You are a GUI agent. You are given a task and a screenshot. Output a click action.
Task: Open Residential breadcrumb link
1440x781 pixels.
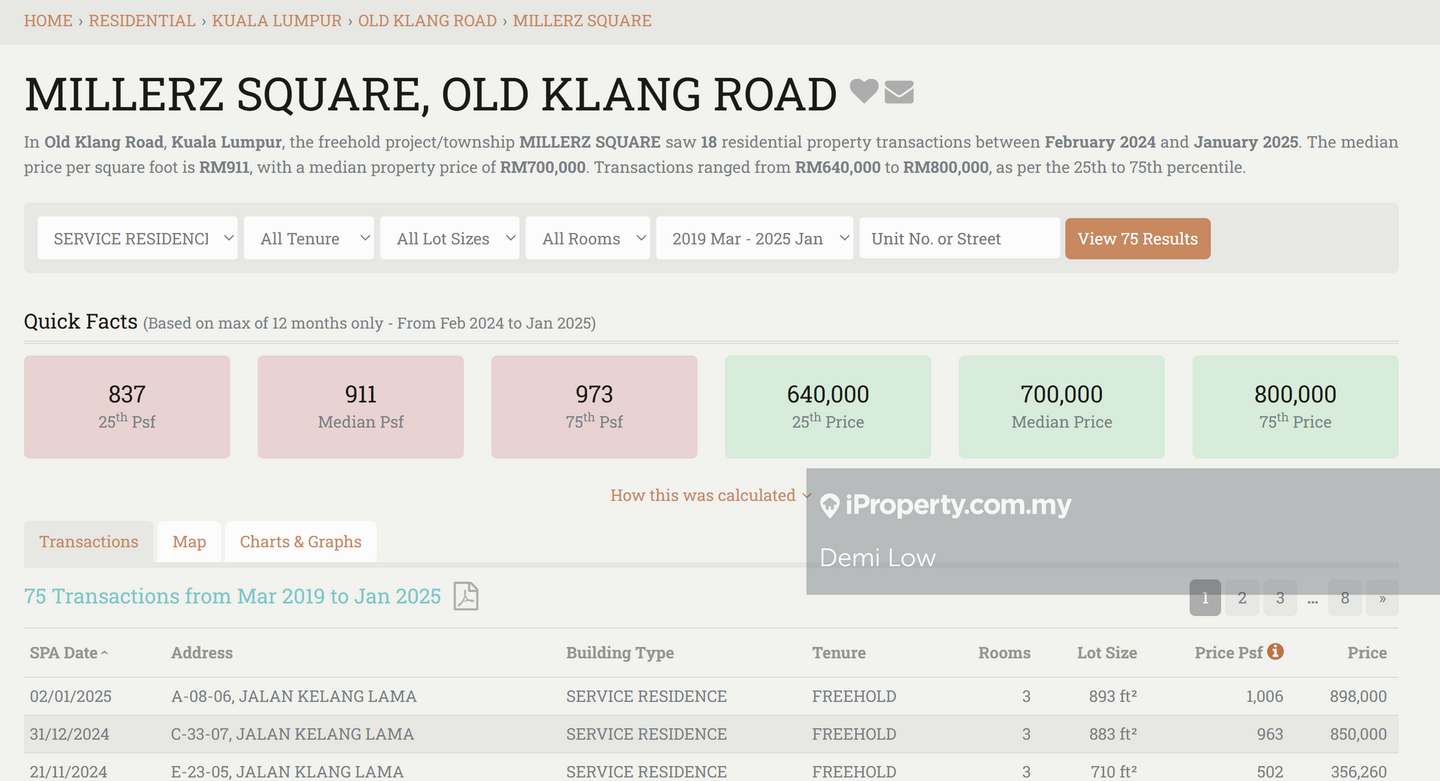click(142, 20)
